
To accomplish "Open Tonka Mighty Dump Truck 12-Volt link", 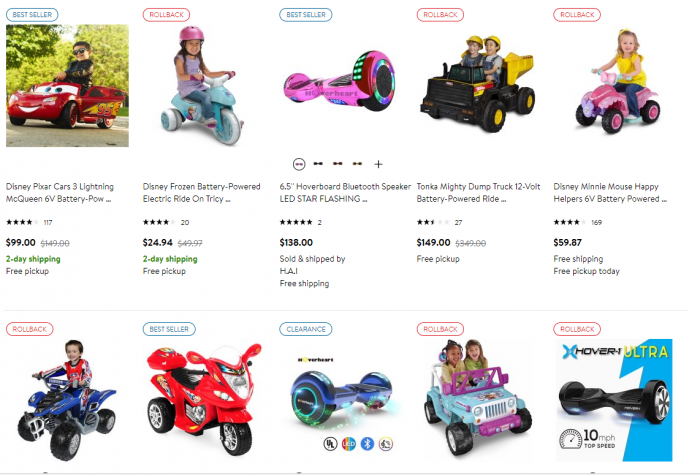I will pos(479,193).
